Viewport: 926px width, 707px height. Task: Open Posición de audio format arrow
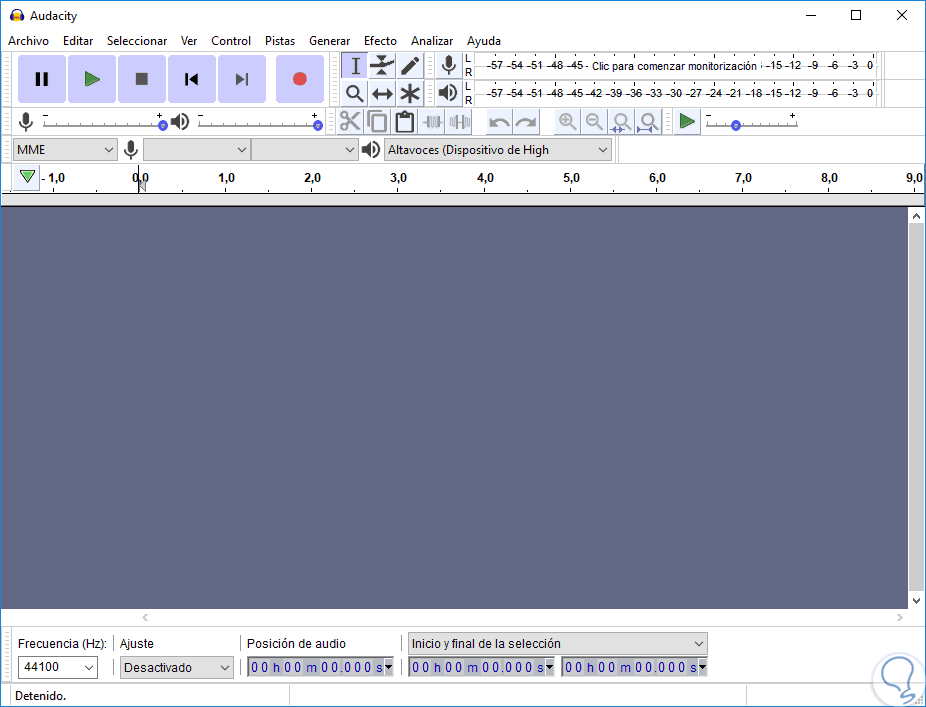389,667
